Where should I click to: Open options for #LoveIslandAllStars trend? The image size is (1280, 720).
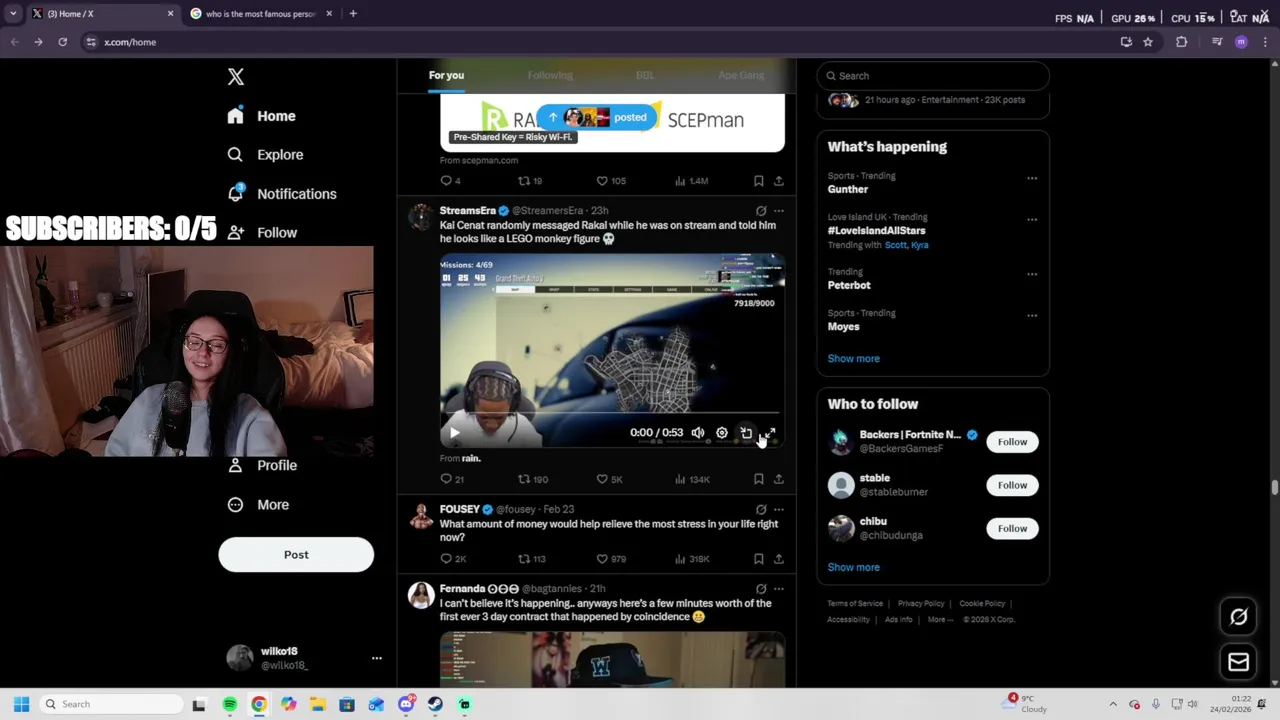tap(1032, 220)
